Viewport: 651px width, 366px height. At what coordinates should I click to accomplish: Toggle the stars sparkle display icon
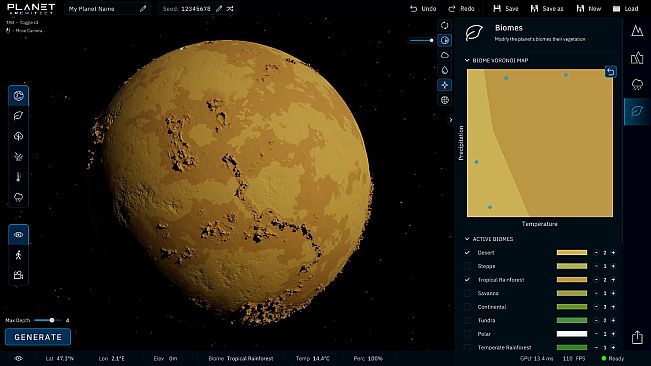click(x=445, y=85)
